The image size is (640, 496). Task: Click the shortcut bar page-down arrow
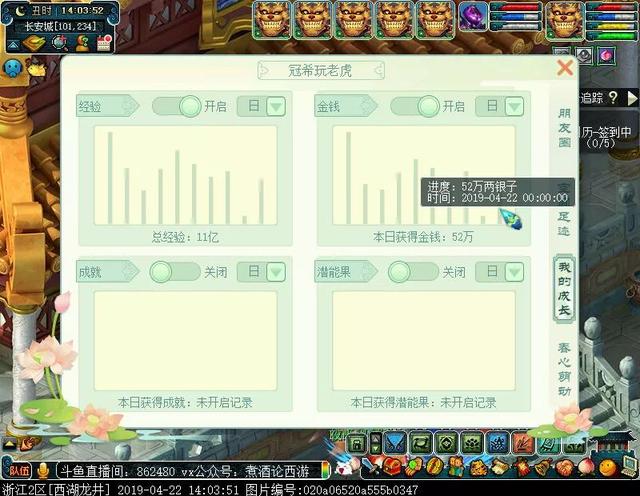click(x=375, y=448)
